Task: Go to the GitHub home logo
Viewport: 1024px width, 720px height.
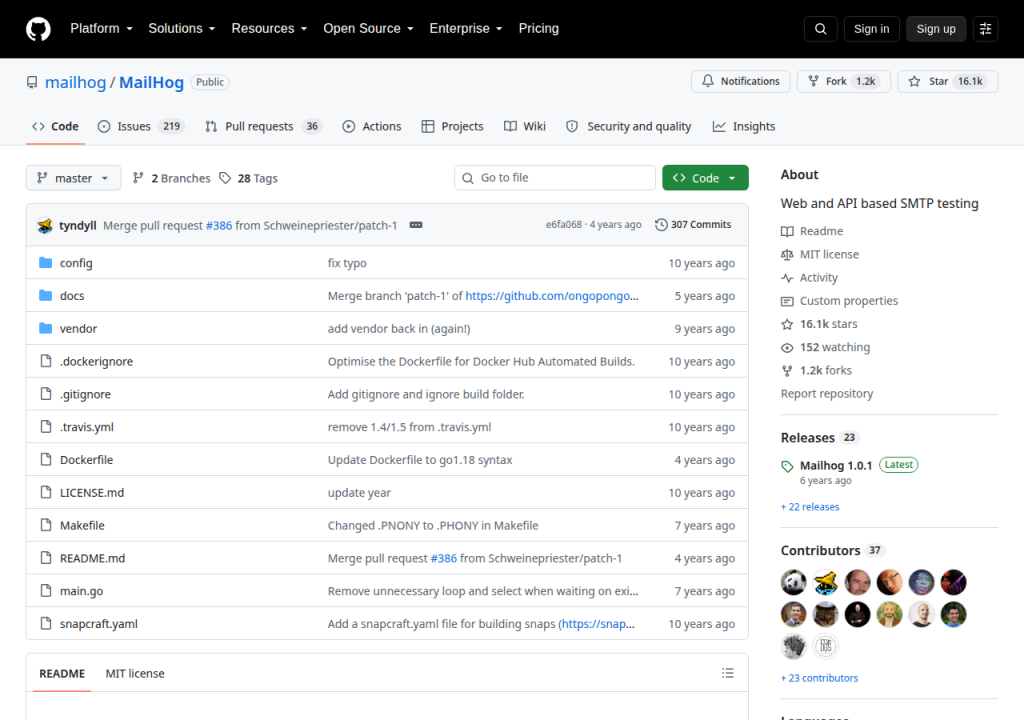Action: click(x=38, y=29)
